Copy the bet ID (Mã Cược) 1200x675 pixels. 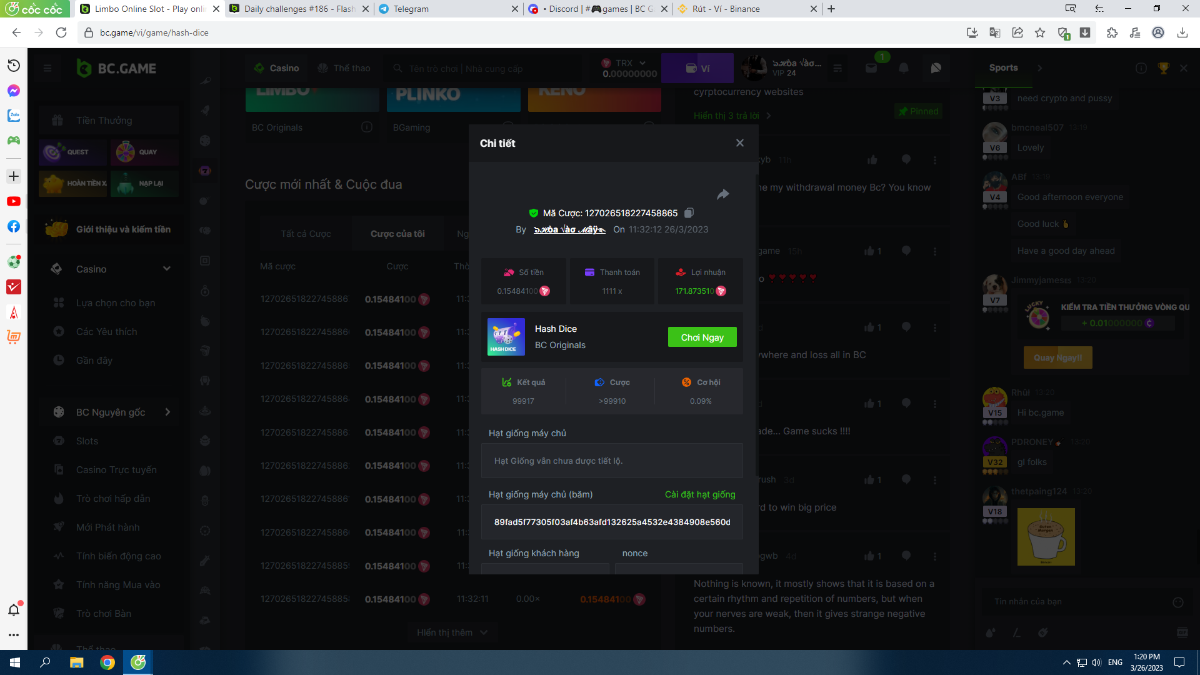click(689, 213)
